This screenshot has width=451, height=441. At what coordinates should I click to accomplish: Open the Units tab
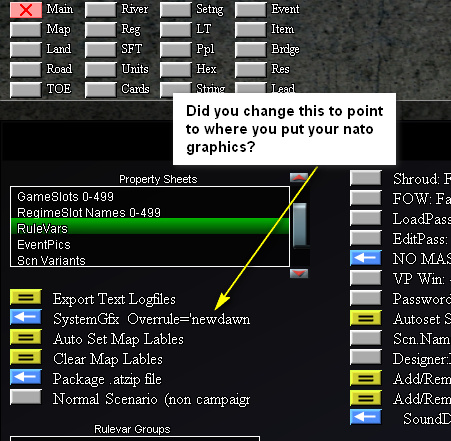101,70
